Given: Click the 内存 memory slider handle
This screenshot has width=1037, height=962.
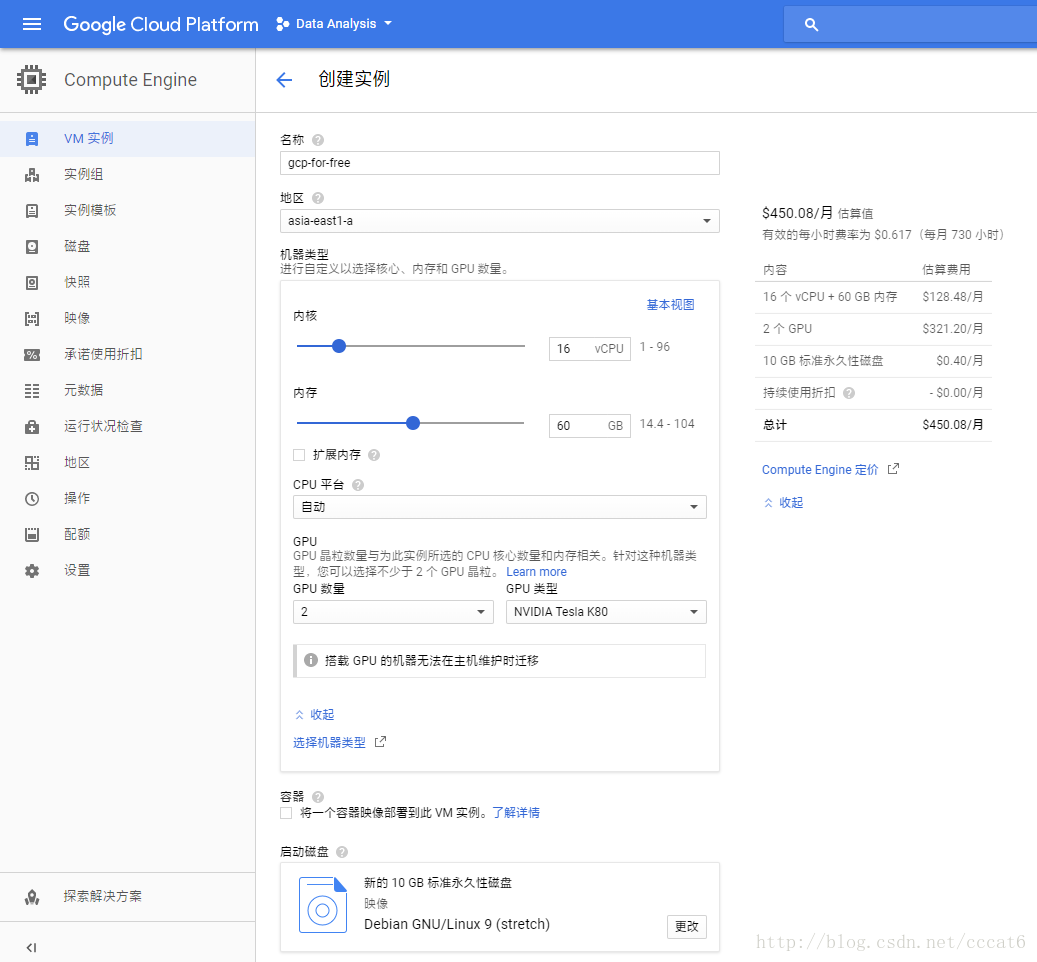Looking at the screenshot, I should [x=413, y=423].
